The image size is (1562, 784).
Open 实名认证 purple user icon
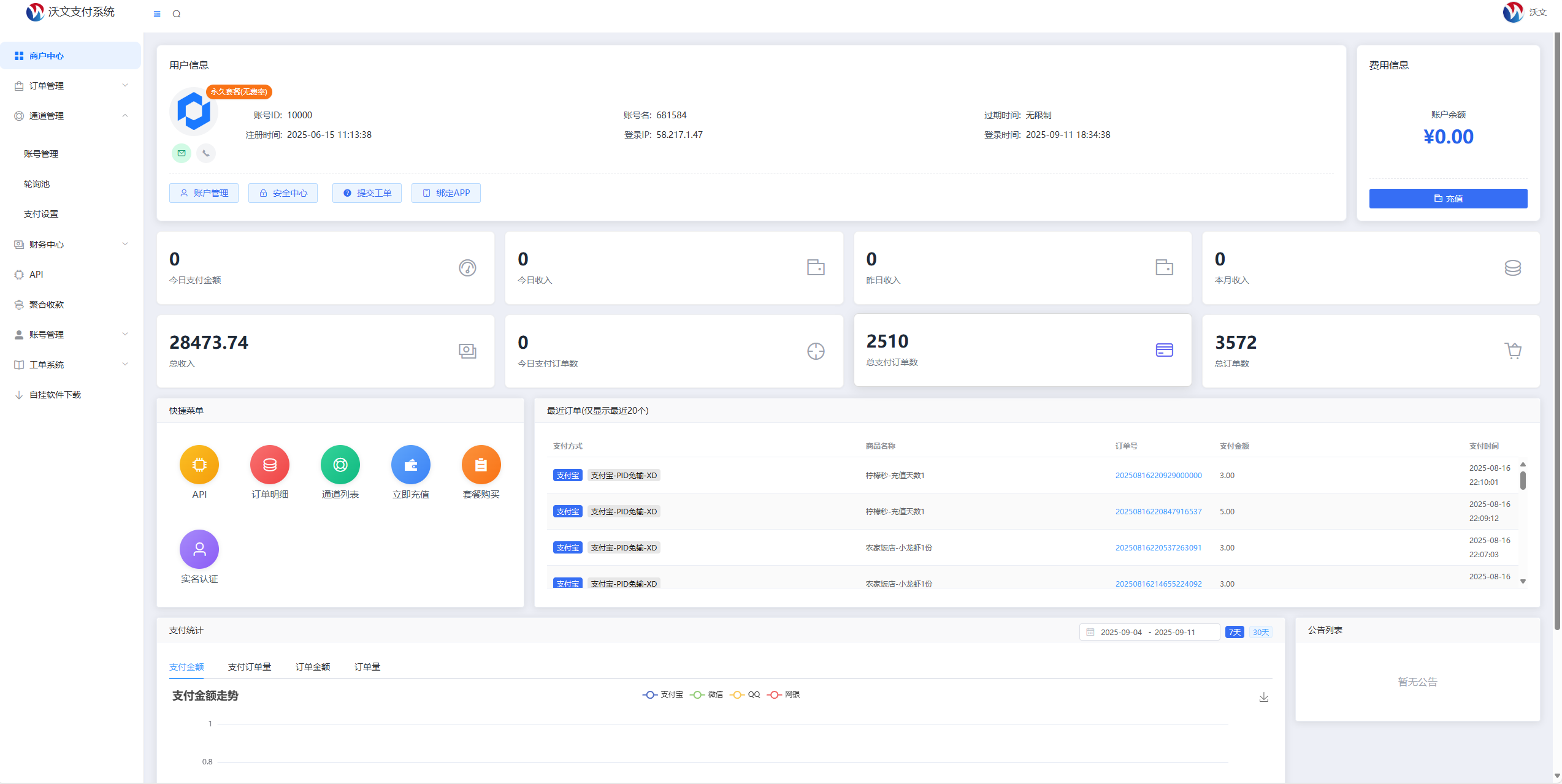199,549
